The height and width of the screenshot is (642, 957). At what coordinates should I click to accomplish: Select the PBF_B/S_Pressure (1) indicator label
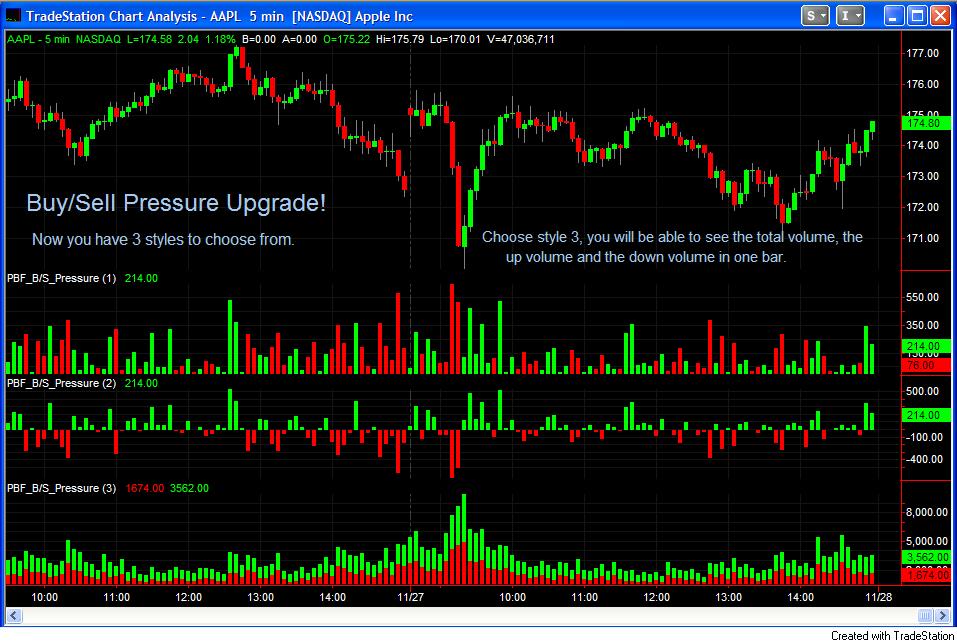click(x=61, y=278)
